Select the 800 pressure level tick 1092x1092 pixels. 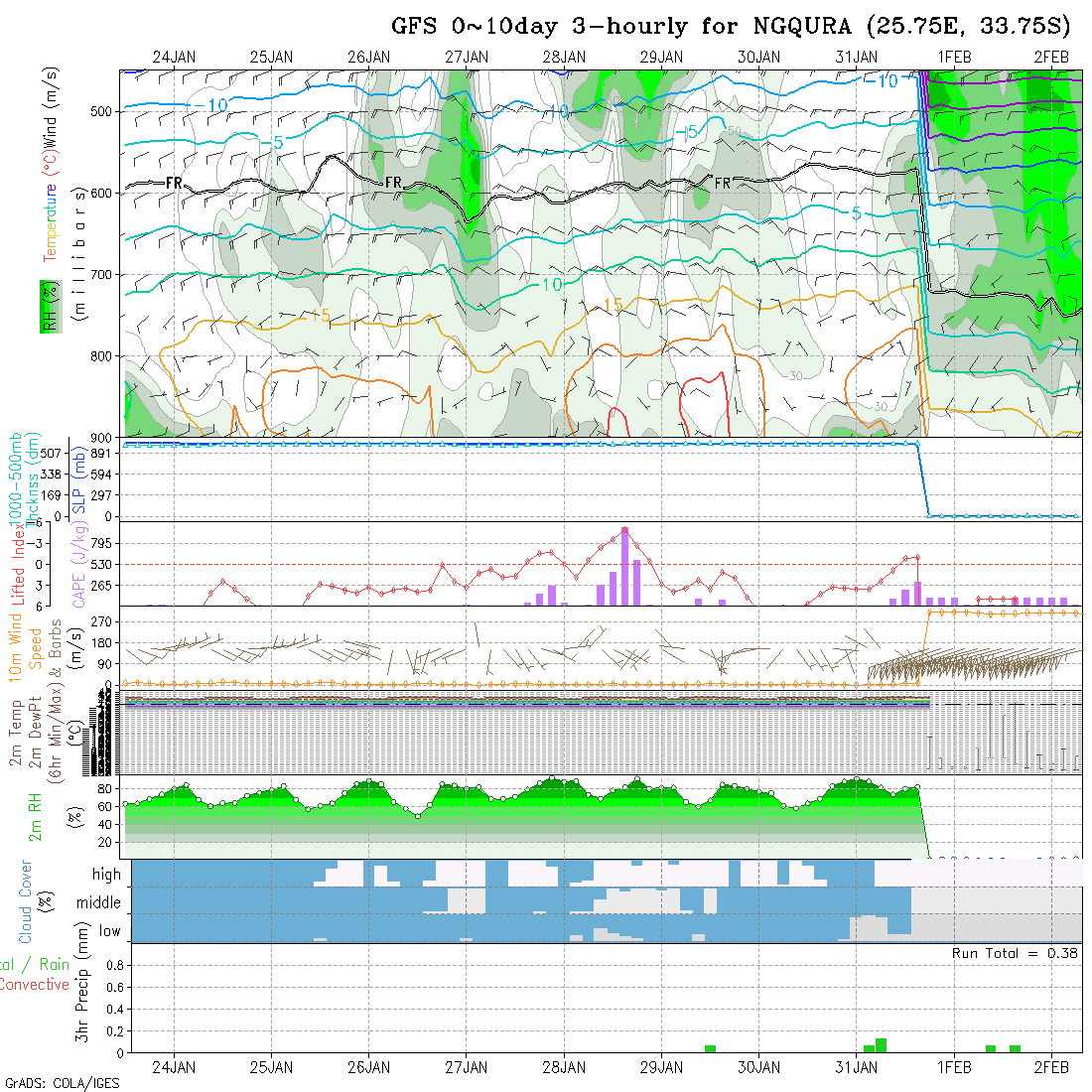tap(101, 355)
